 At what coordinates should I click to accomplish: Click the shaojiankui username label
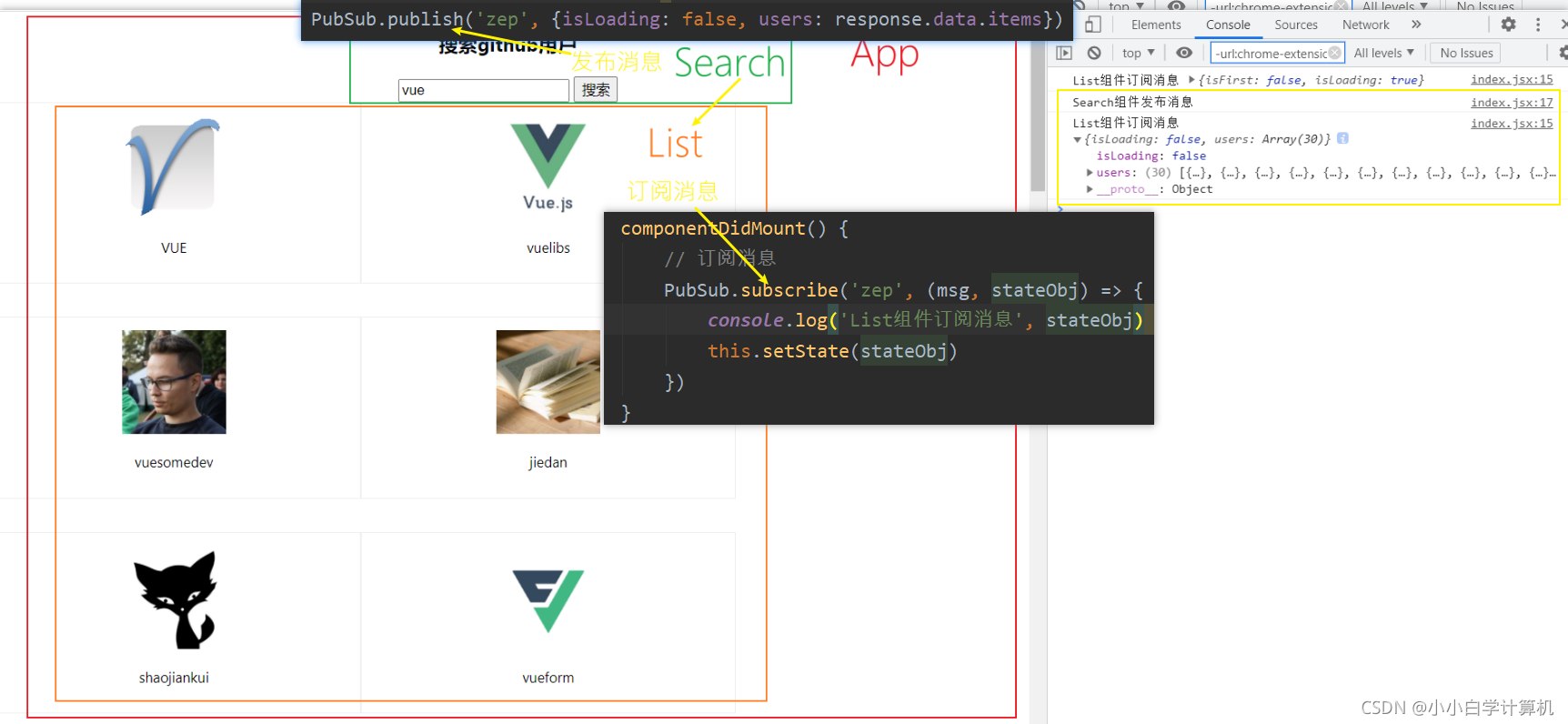pos(174,678)
